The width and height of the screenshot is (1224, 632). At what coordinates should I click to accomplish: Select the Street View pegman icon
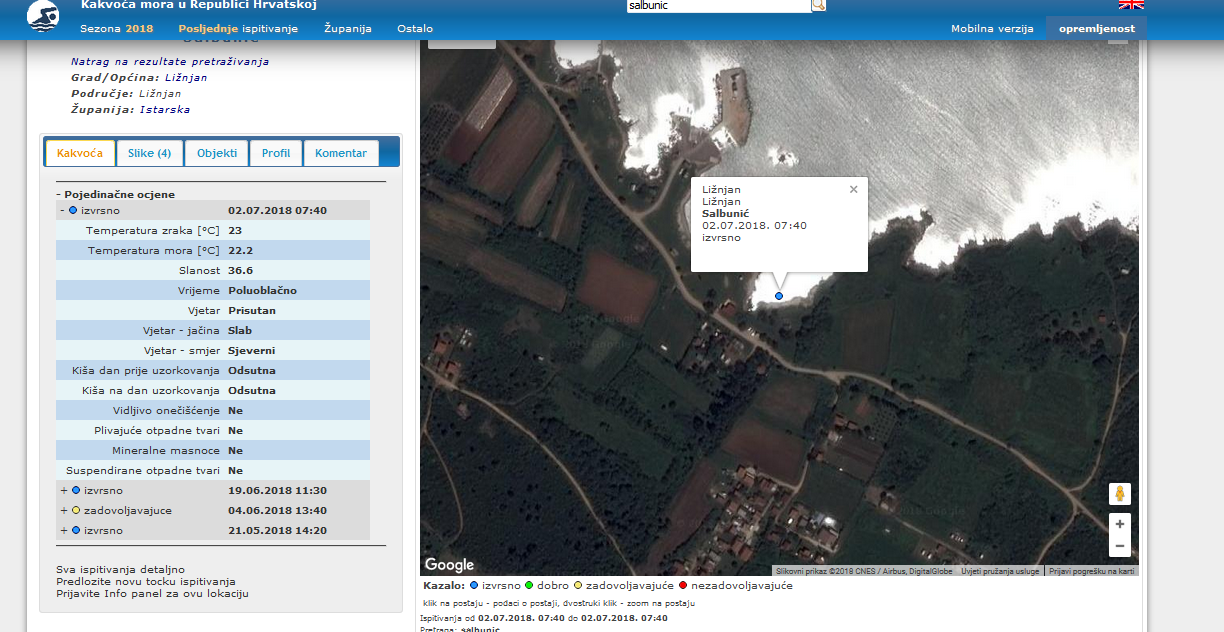coord(1120,494)
